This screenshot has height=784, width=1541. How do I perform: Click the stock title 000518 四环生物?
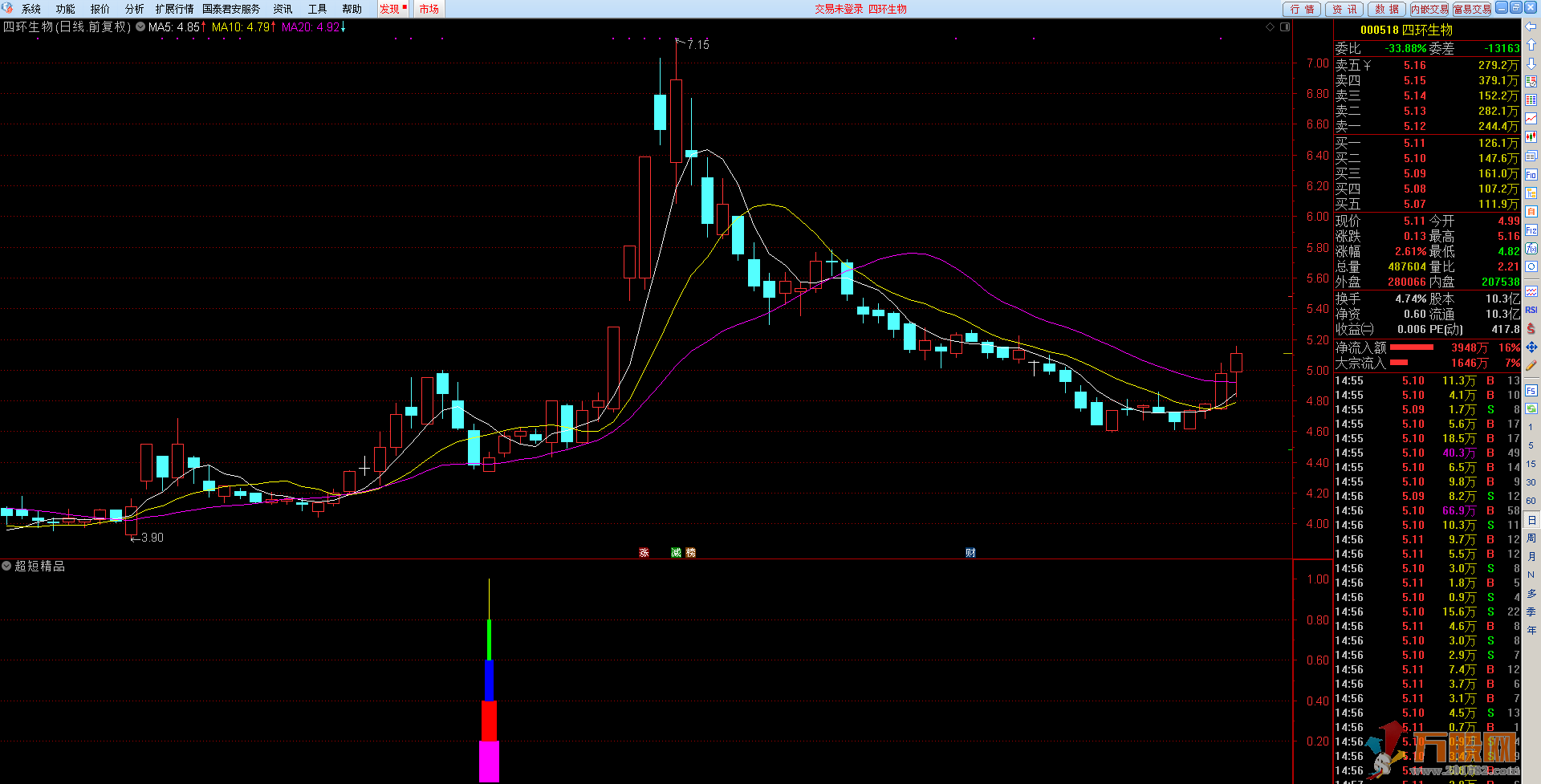1406,30
